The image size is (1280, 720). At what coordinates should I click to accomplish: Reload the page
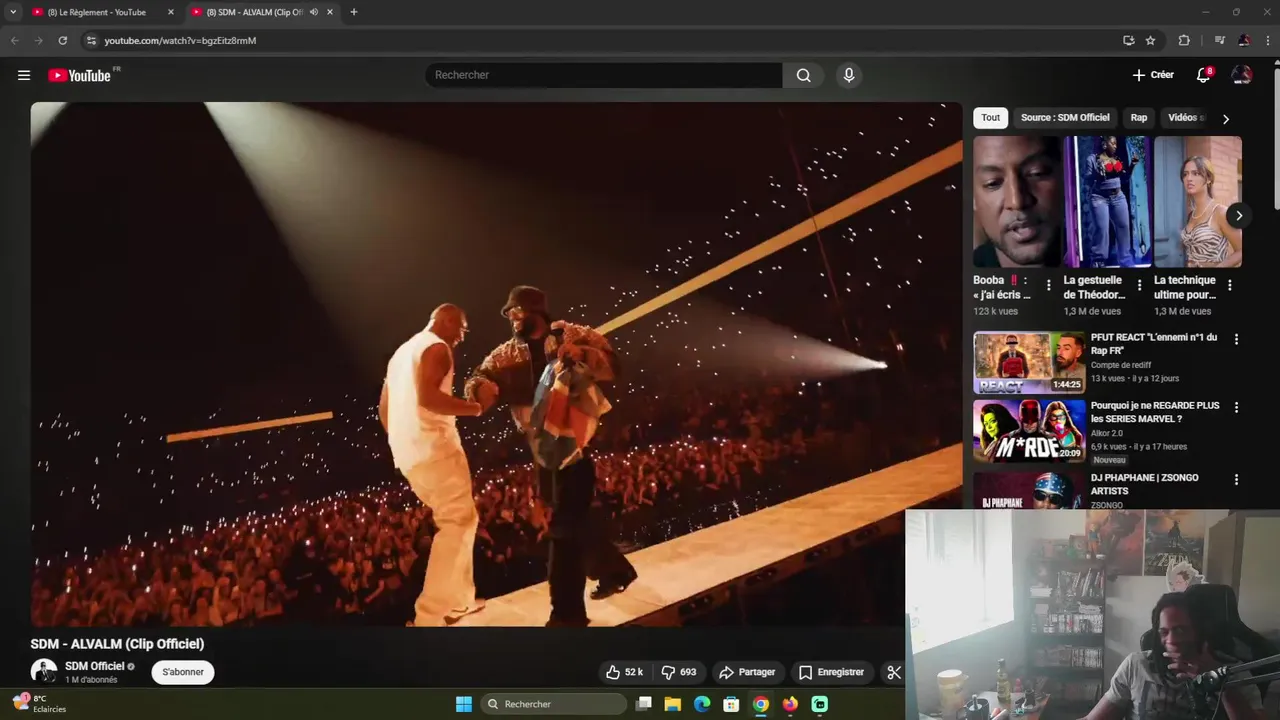62,41
